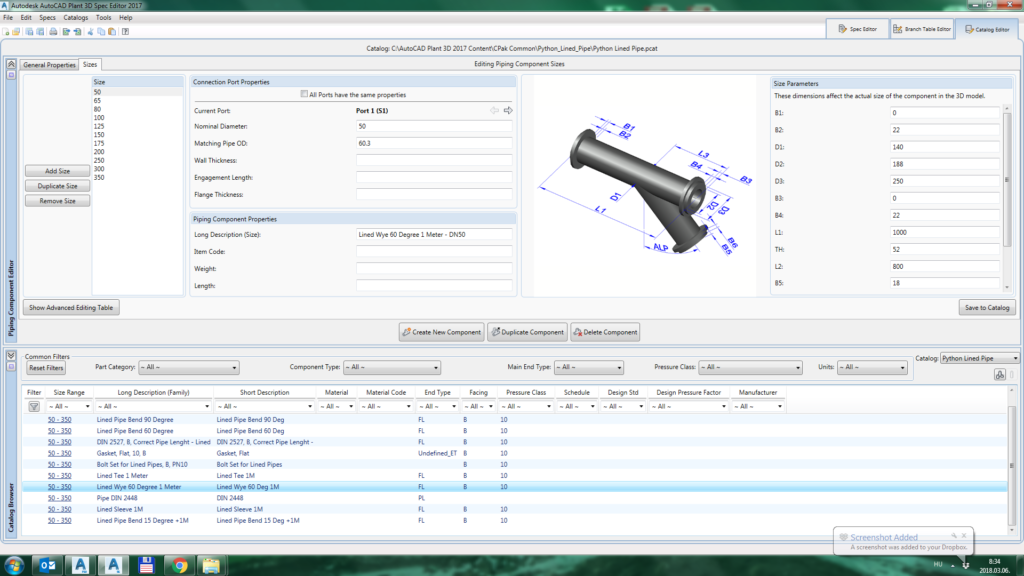
Task: Switch to the Branch Table Editor tab
Action: [x=921, y=29]
